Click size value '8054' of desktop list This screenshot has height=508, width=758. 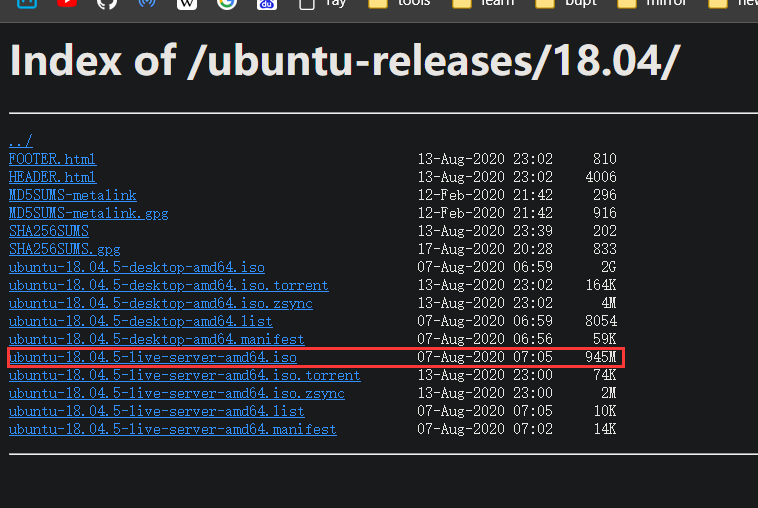601,321
